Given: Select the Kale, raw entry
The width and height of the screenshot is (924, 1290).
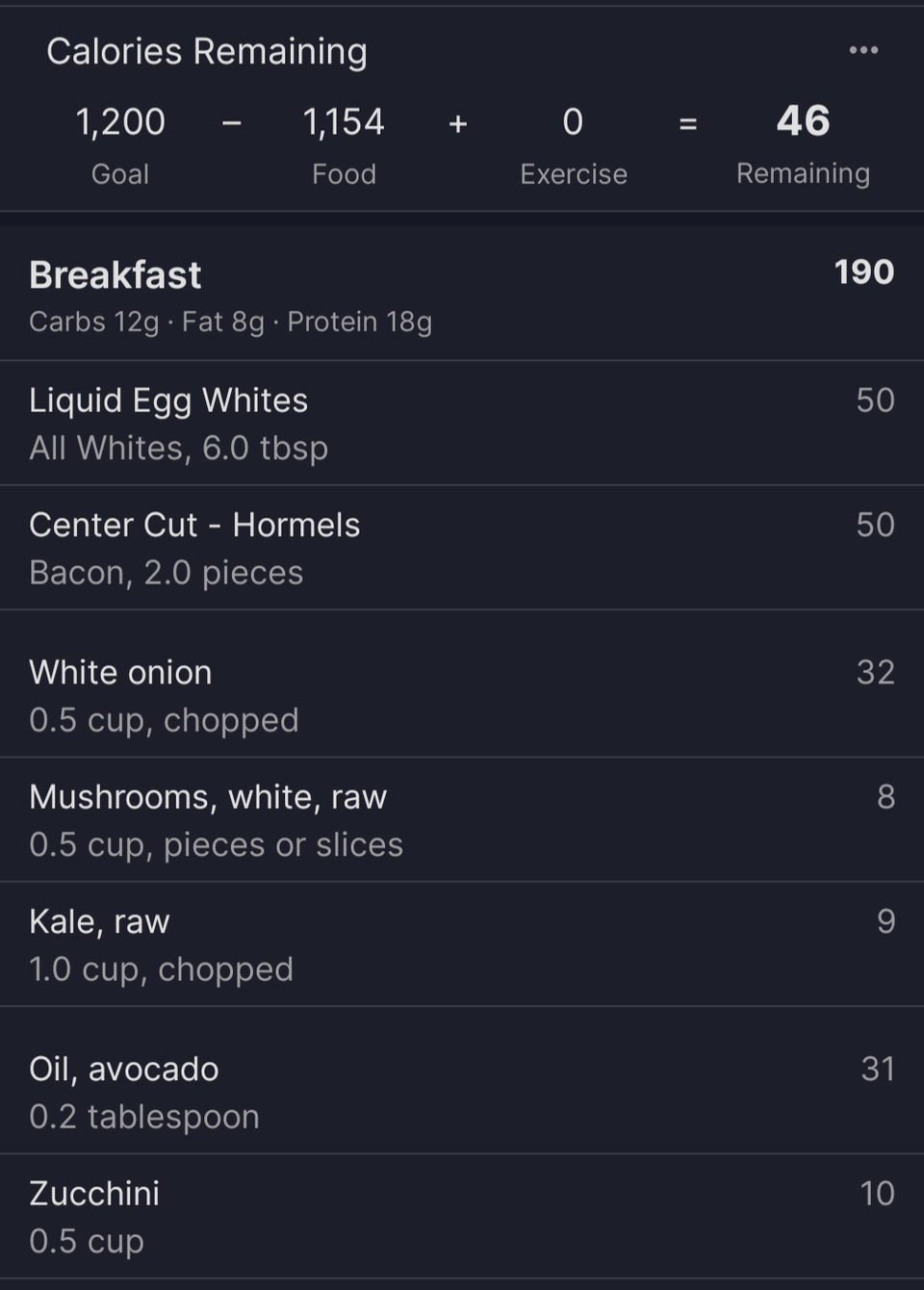Looking at the screenshot, I should pos(462,944).
